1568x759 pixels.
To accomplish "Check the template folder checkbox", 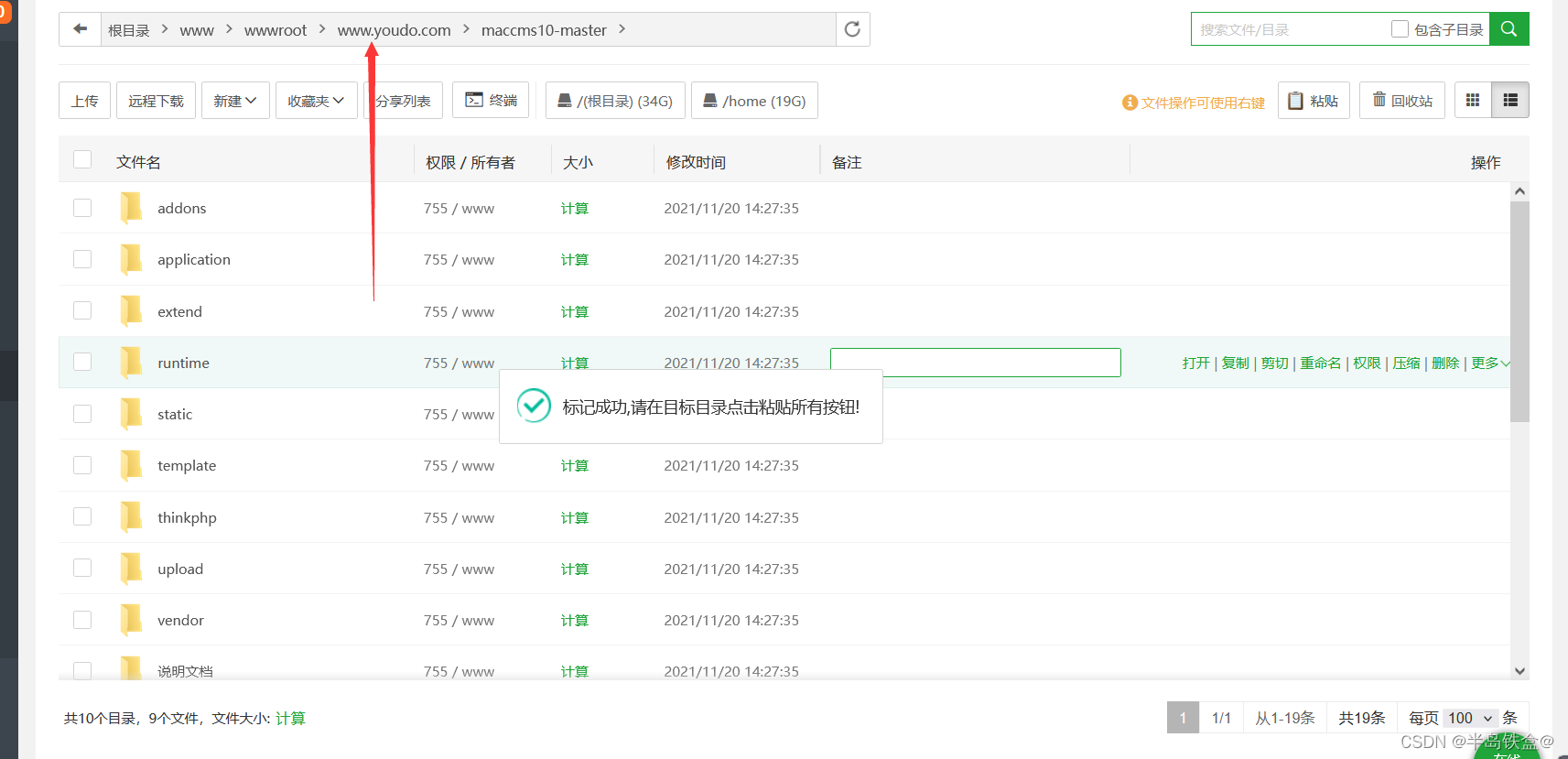I will 82,465.
